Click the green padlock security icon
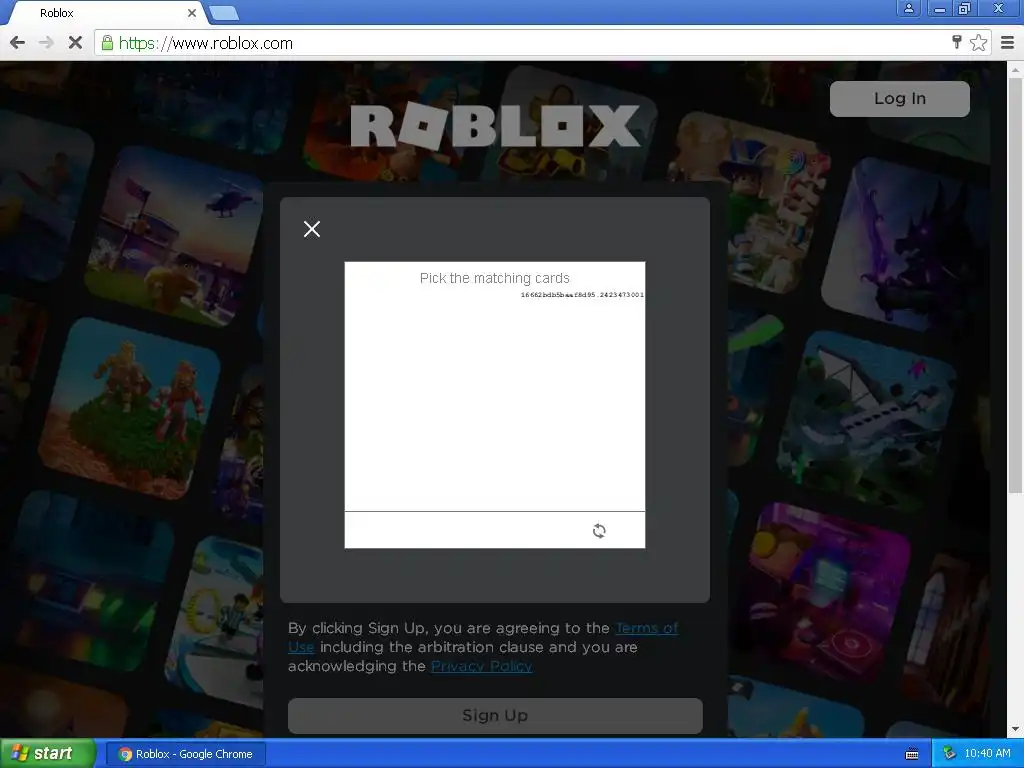 click(107, 43)
